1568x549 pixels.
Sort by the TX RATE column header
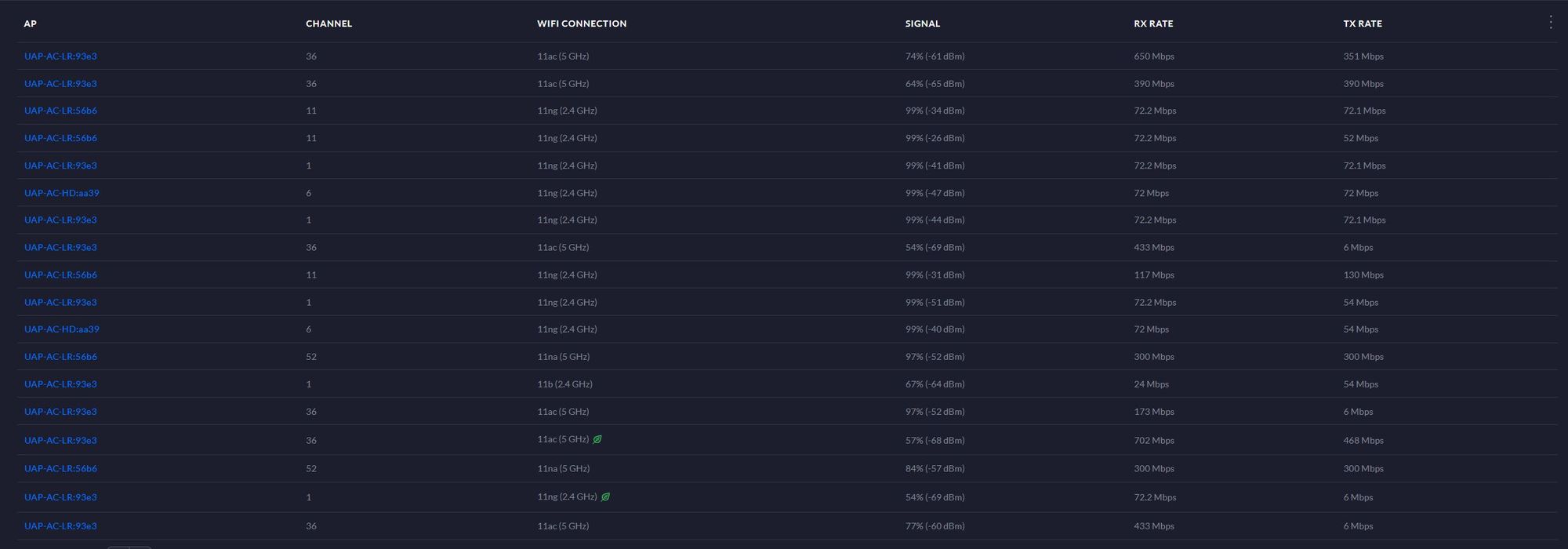point(1363,24)
